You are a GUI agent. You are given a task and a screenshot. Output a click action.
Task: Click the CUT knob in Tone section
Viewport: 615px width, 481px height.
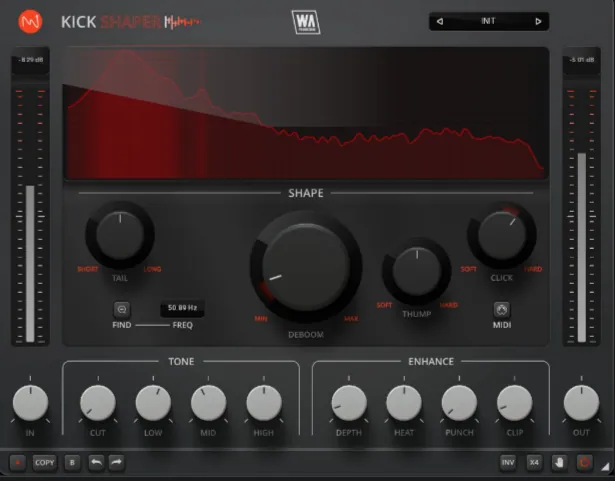tap(98, 403)
